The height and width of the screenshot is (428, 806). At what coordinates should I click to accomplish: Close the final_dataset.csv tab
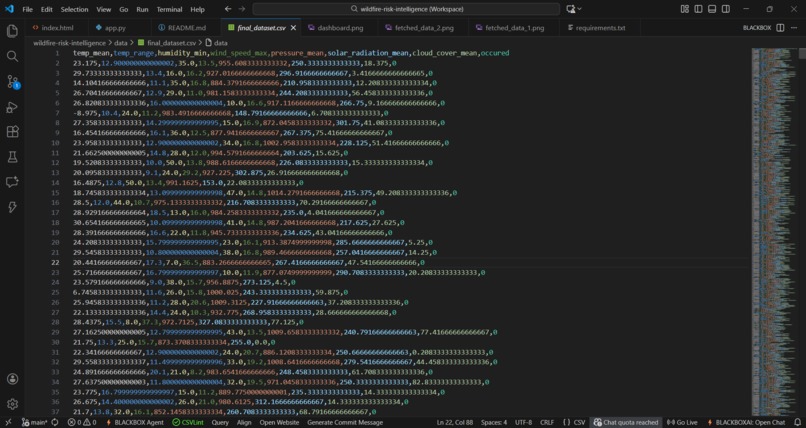point(294,28)
